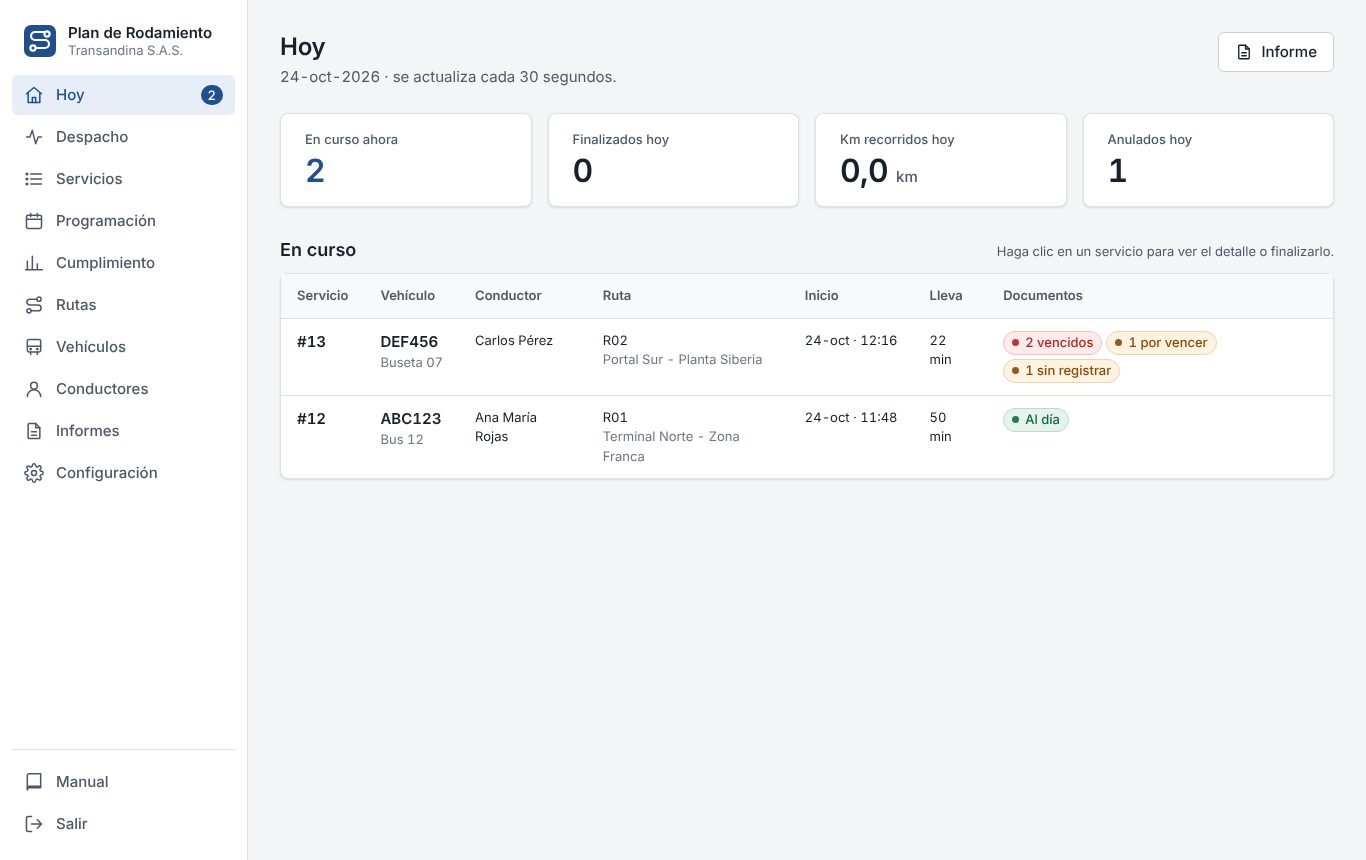Click the 'Al día' green badge
This screenshot has width=1366, height=860.
click(1036, 420)
